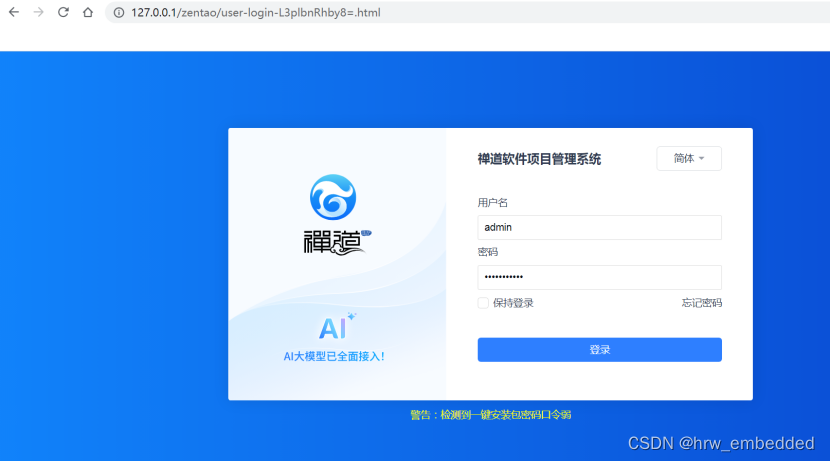
Task: Click the 用户名 label
Action: click(492, 202)
